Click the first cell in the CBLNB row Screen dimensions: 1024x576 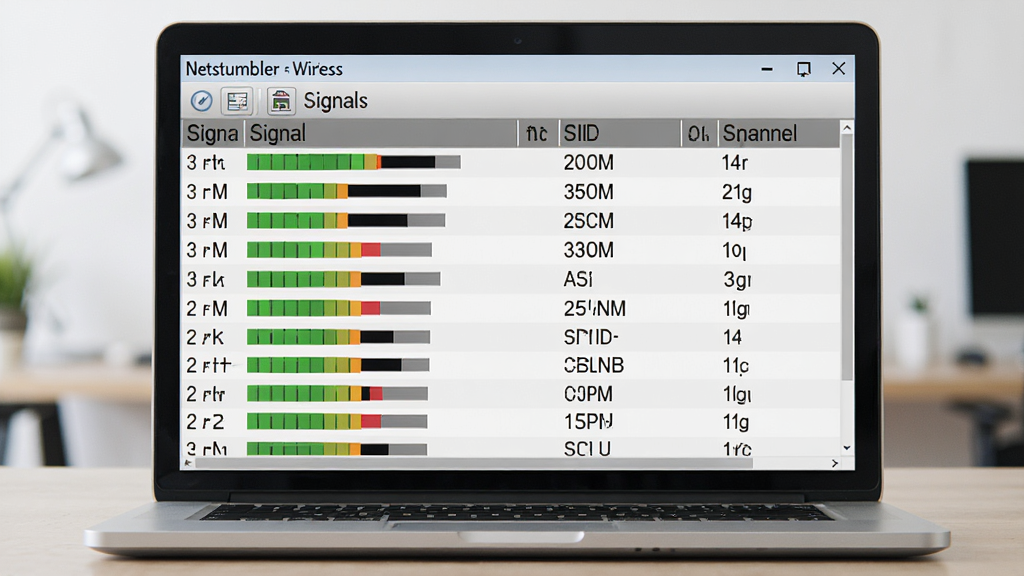coord(208,365)
